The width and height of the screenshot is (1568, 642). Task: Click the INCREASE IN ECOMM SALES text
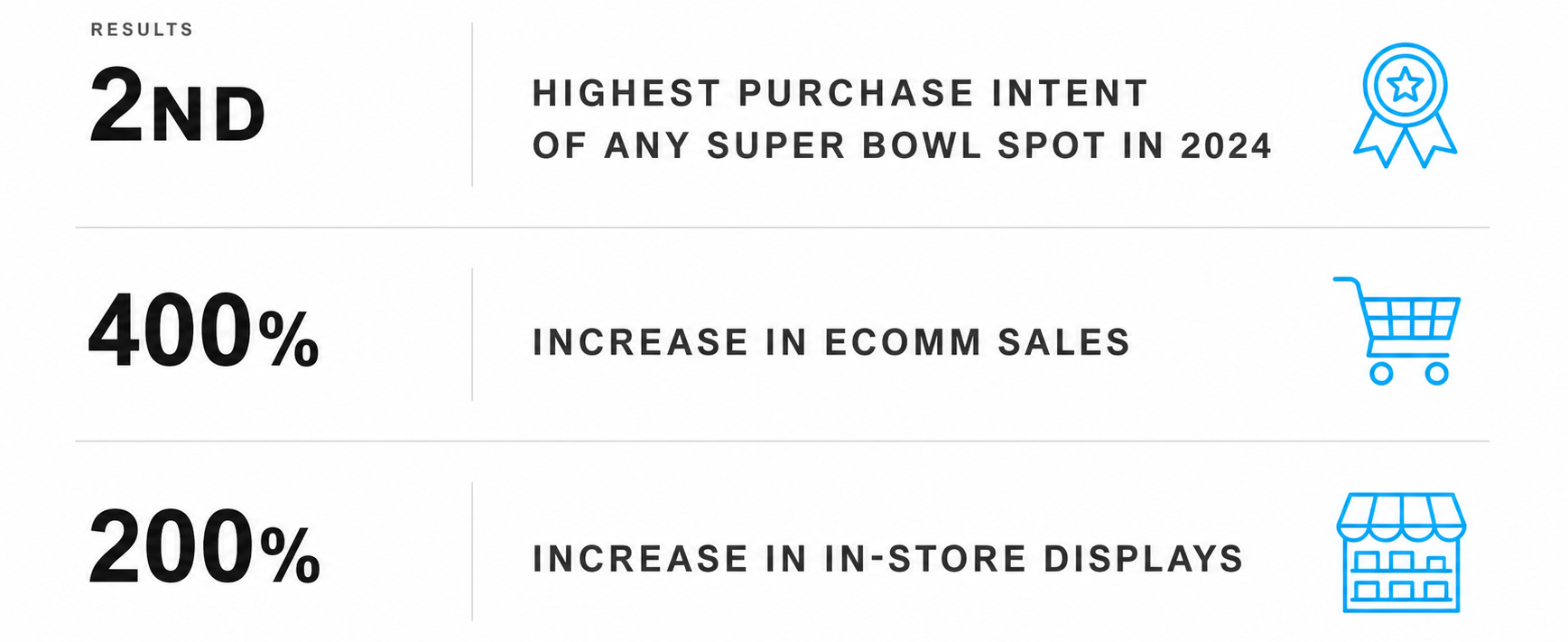point(831,342)
